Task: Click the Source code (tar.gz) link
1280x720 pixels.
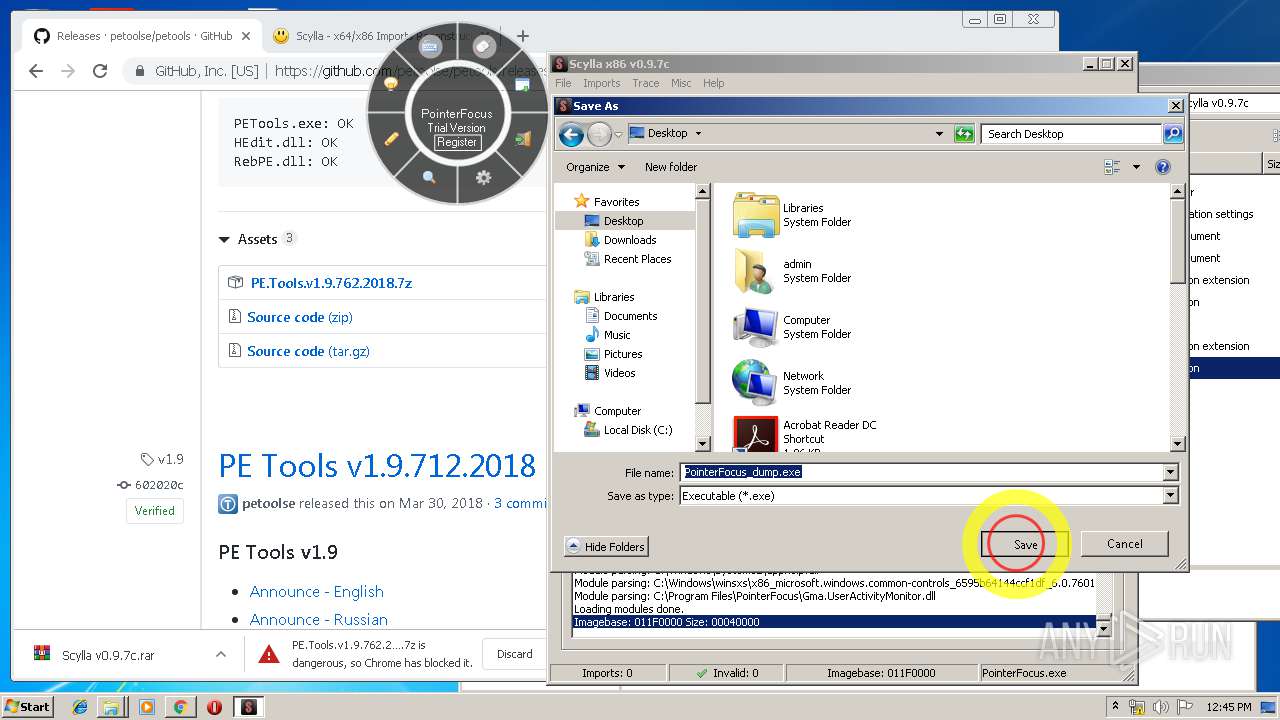Action: 309,351
